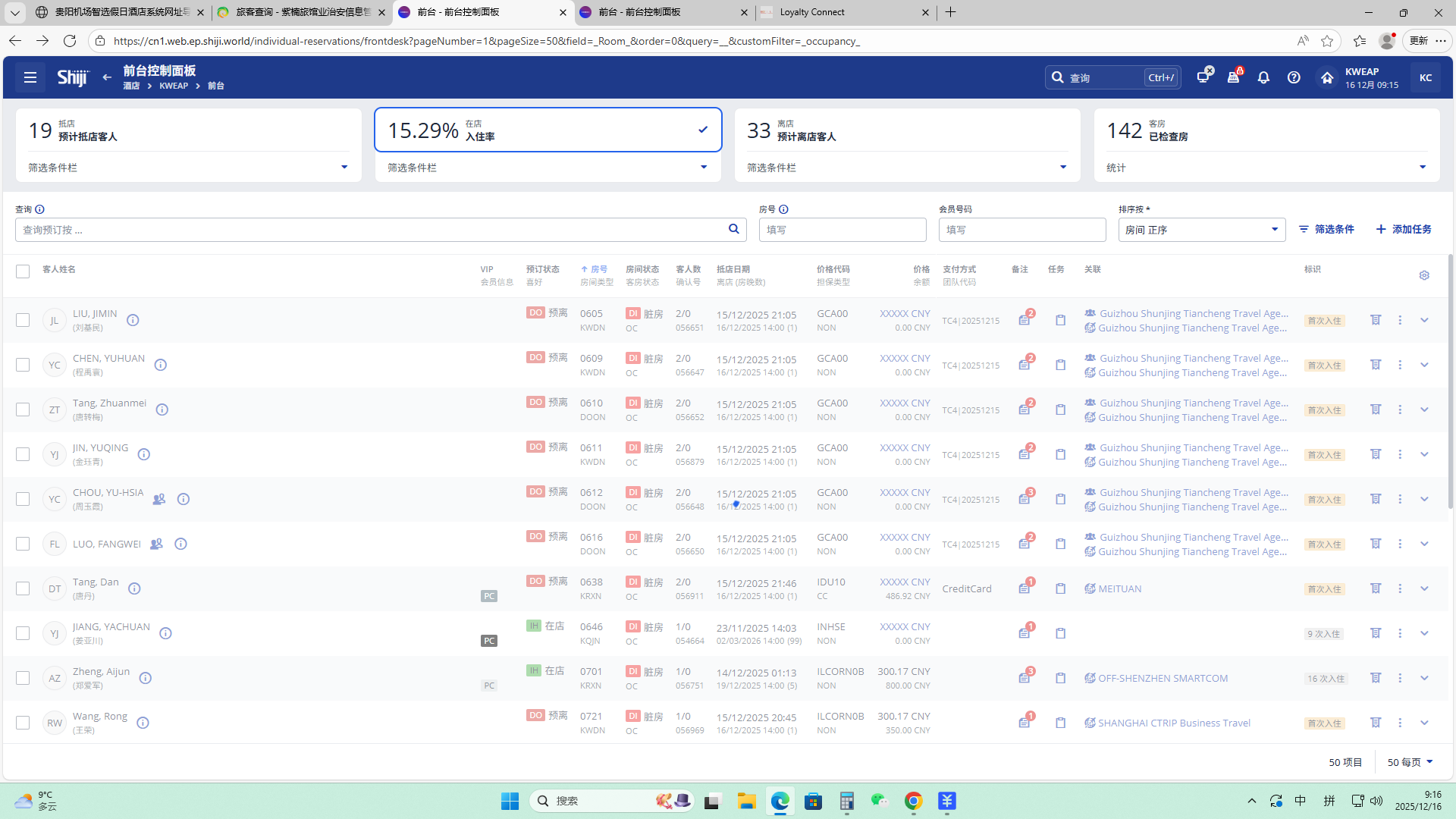Viewport: 1456px width, 819px height.
Task: Open table column settings gear
Action: point(1424,275)
